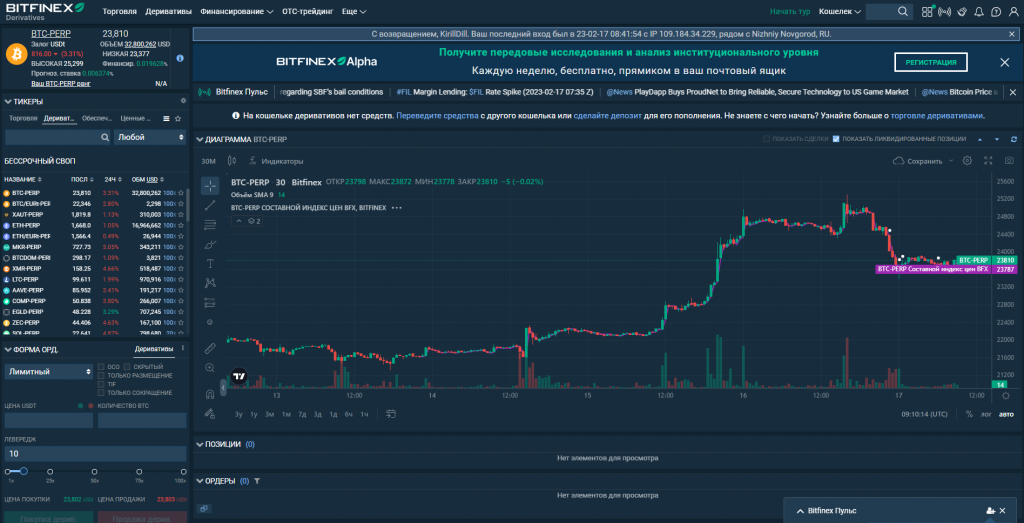Open the 'Еще' dropdown menu
The height and width of the screenshot is (523, 1024).
[354, 12]
